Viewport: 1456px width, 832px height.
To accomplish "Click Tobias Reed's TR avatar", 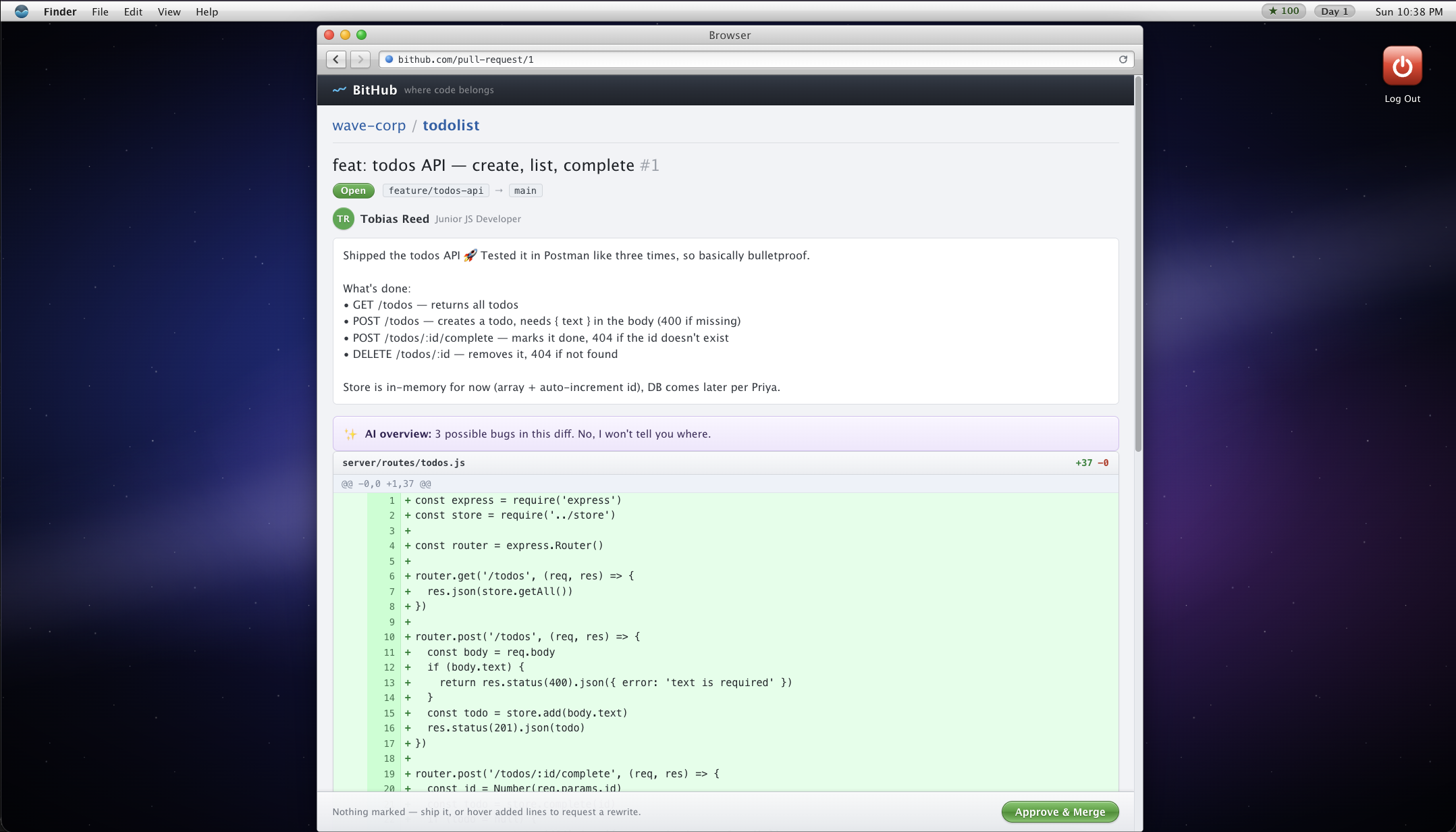I will (x=344, y=219).
